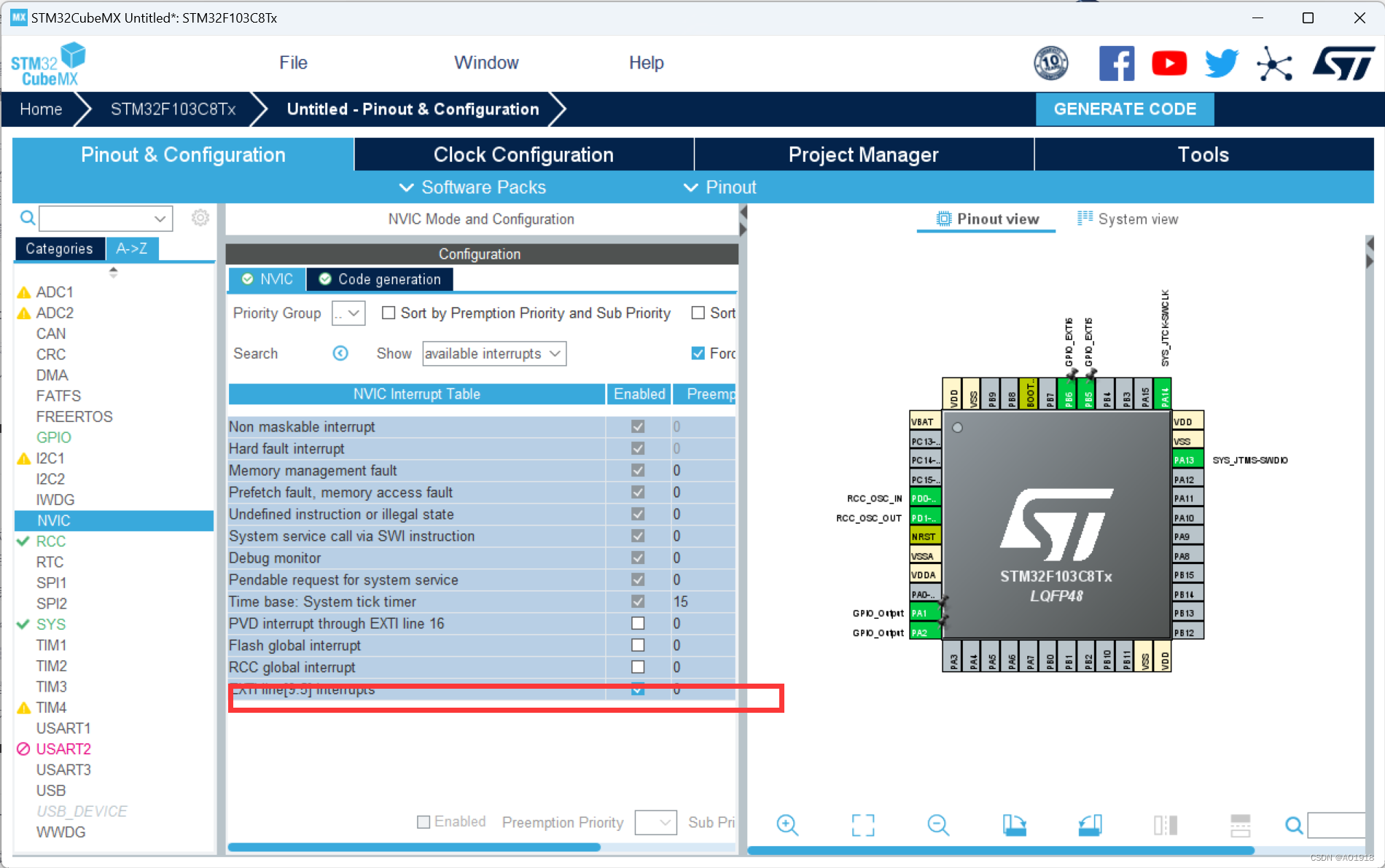The width and height of the screenshot is (1385, 868).
Task: Click green pin PA13 on the chip
Action: (x=1187, y=460)
